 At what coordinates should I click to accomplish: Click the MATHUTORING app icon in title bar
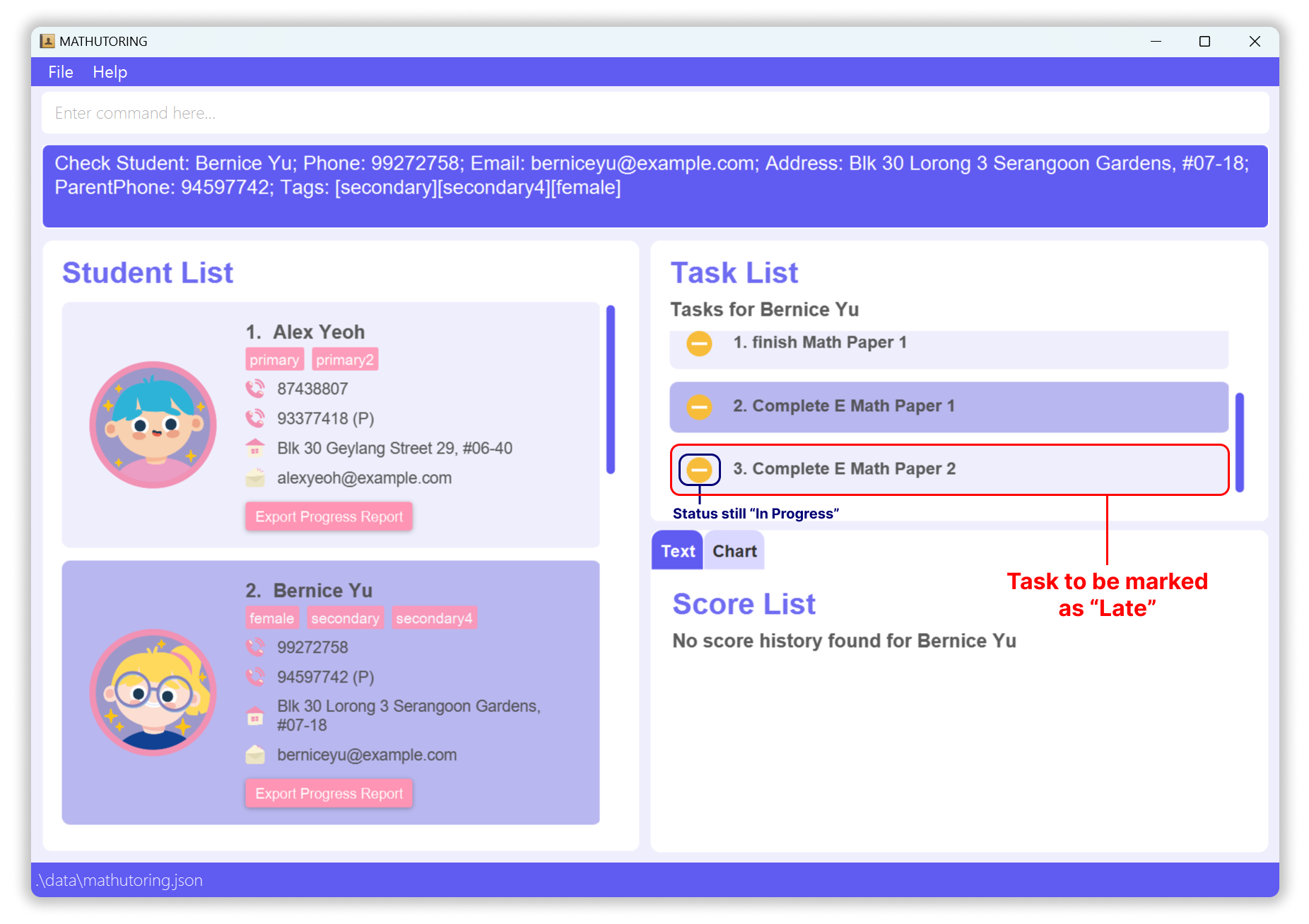pos(47,41)
